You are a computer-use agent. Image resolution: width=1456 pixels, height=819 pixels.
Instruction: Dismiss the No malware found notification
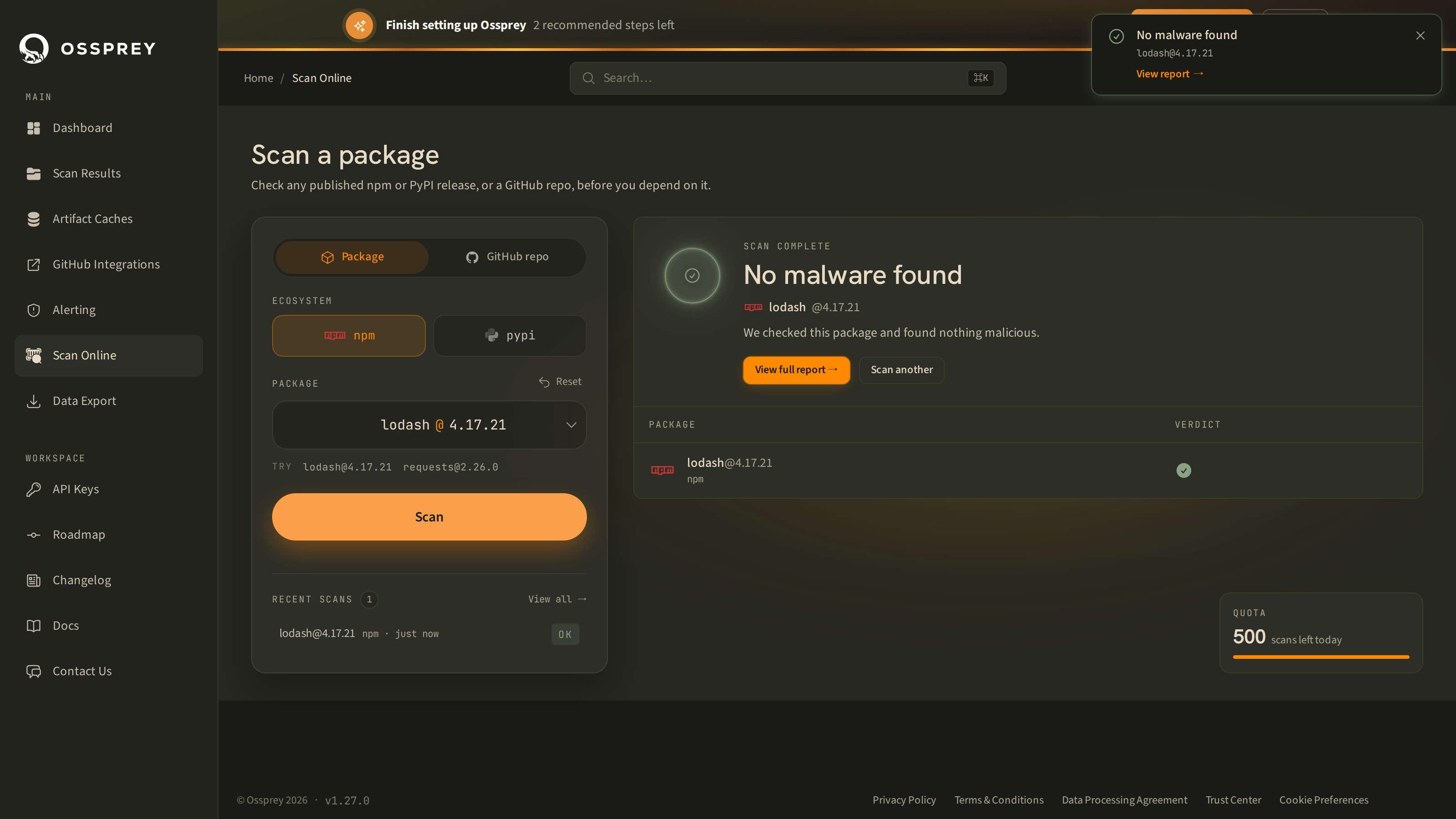pos(1420,35)
